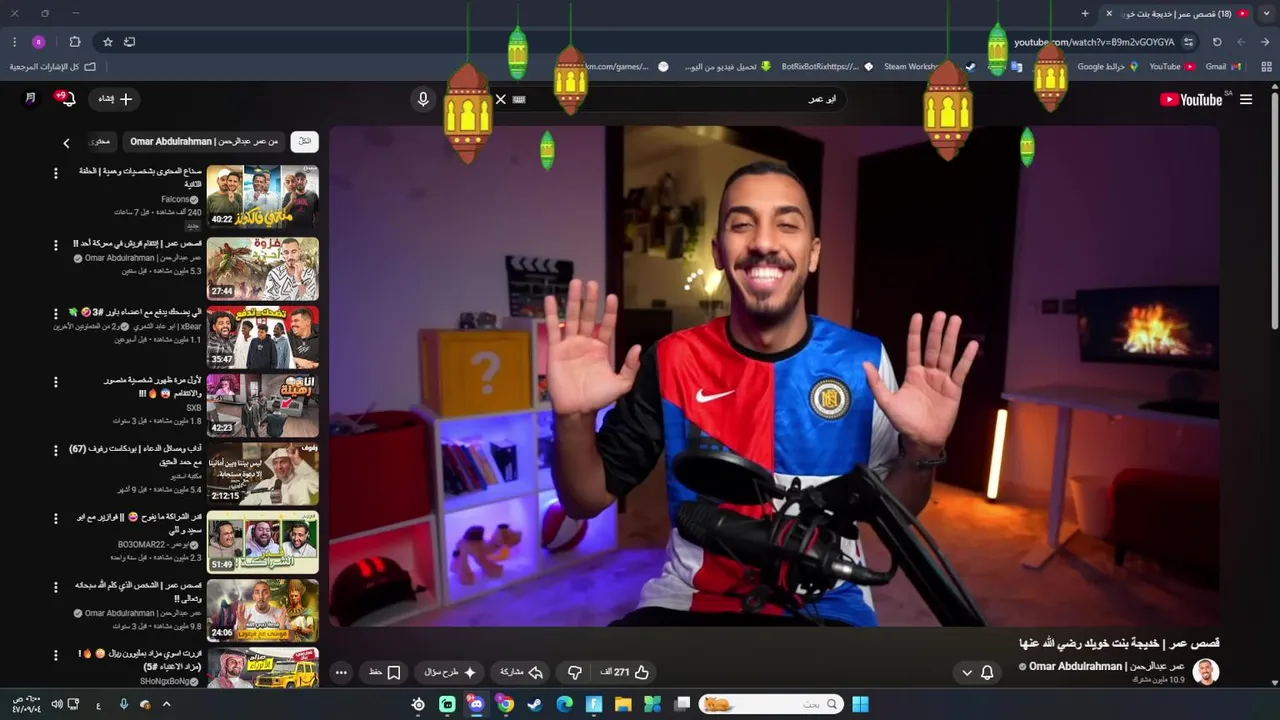The width and height of the screenshot is (1280, 720).
Task: Open All Bookmarks folder (كل الإشارات المرجعية)
Action: [x=52, y=66]
